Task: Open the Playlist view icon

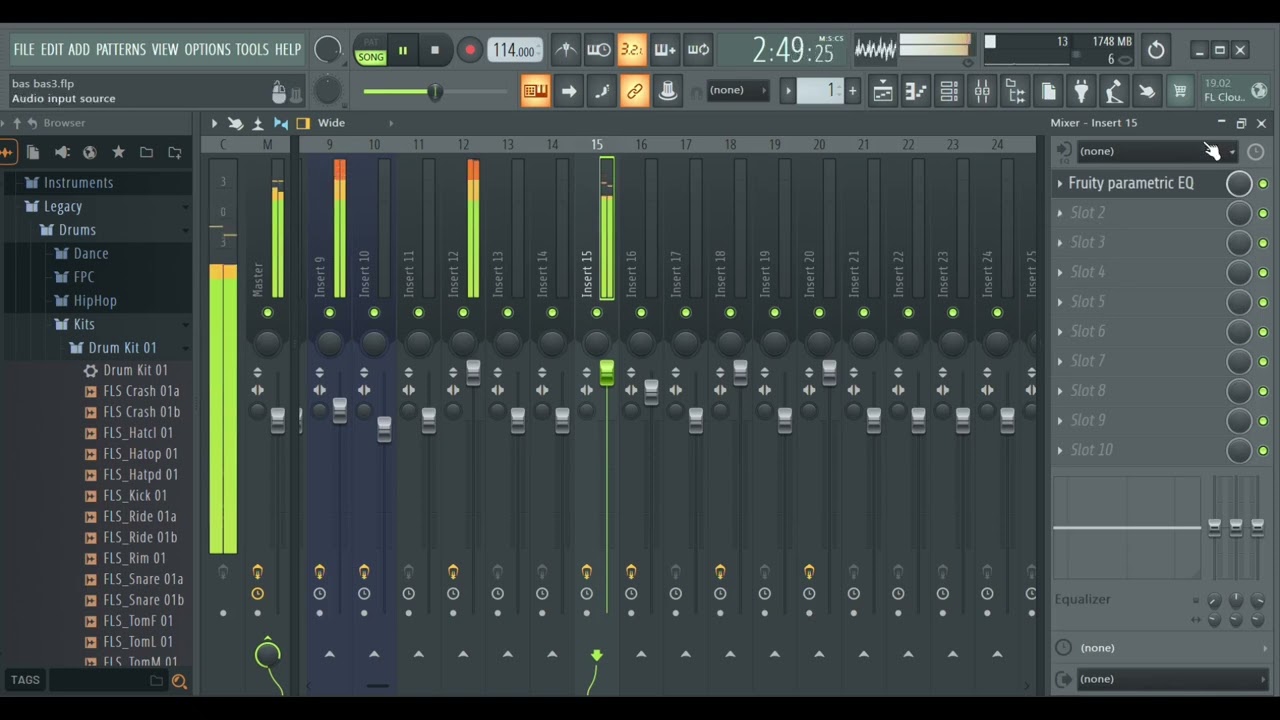Action: (883, 92)
